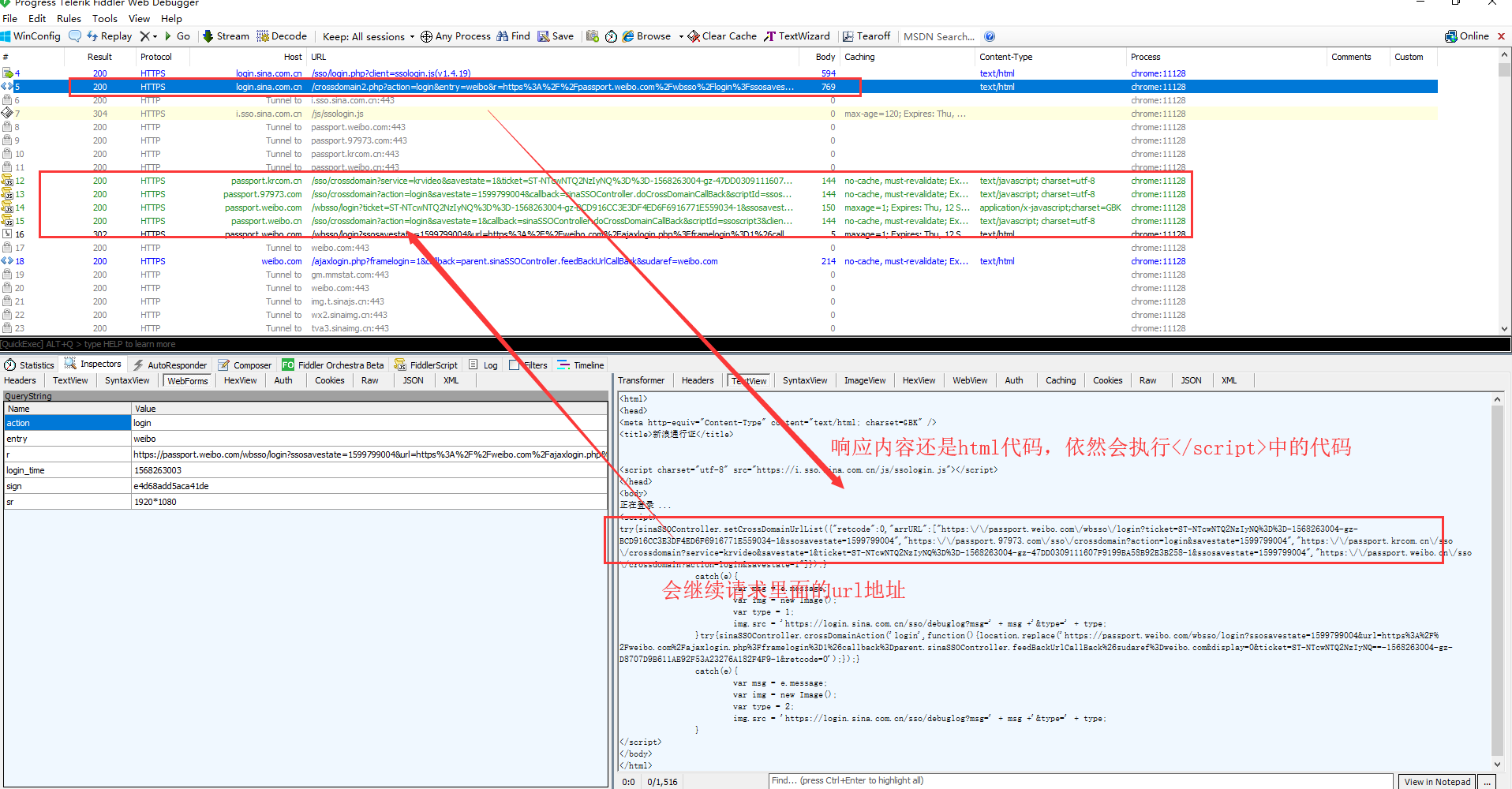Screen dimensions: 1512x789
Task: Sort sessions by Result column header
Action: pos(99,57)
